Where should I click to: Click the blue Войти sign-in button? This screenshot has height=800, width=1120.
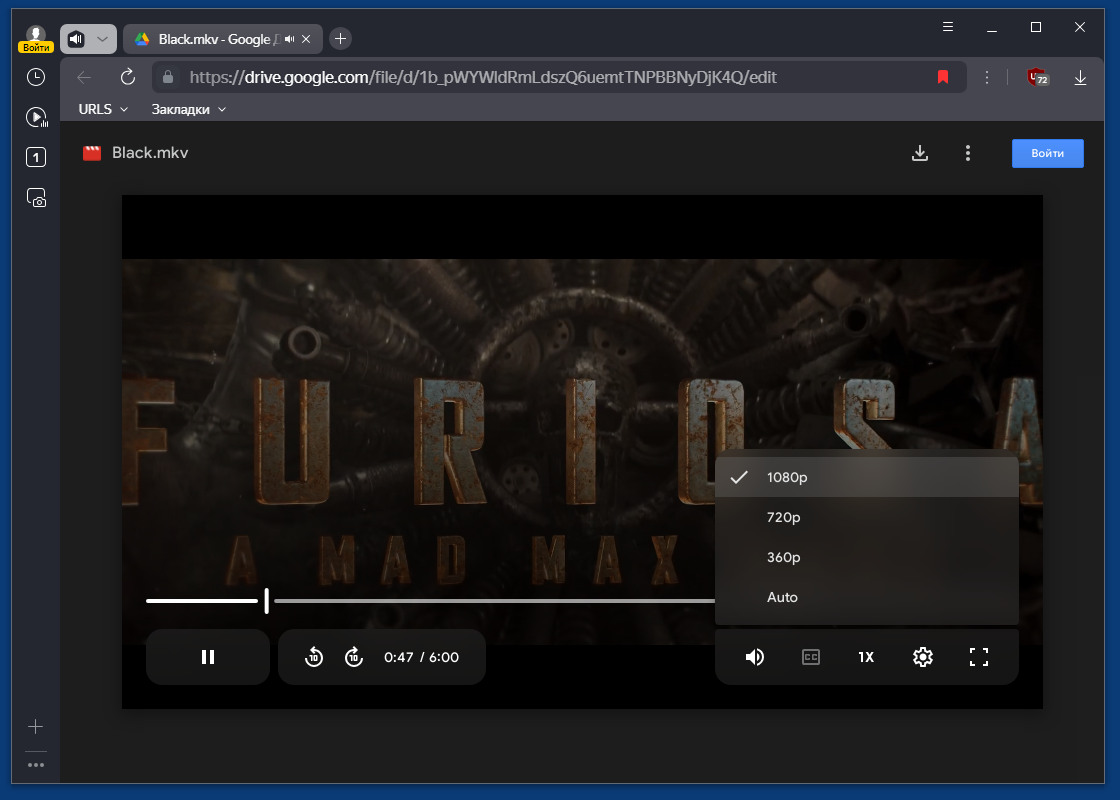[1047, 154]
